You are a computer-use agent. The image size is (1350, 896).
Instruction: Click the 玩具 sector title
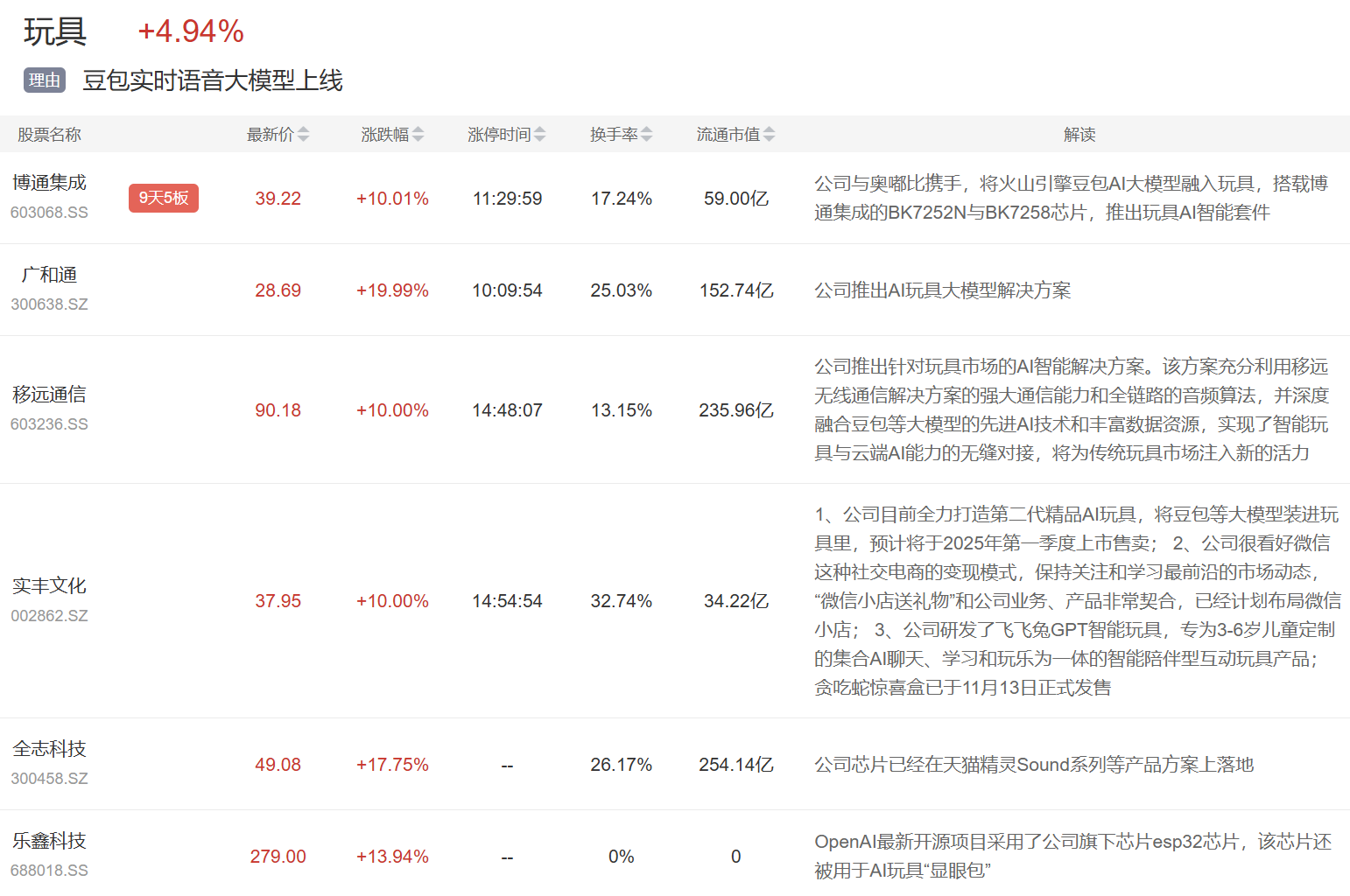point(55,31)
